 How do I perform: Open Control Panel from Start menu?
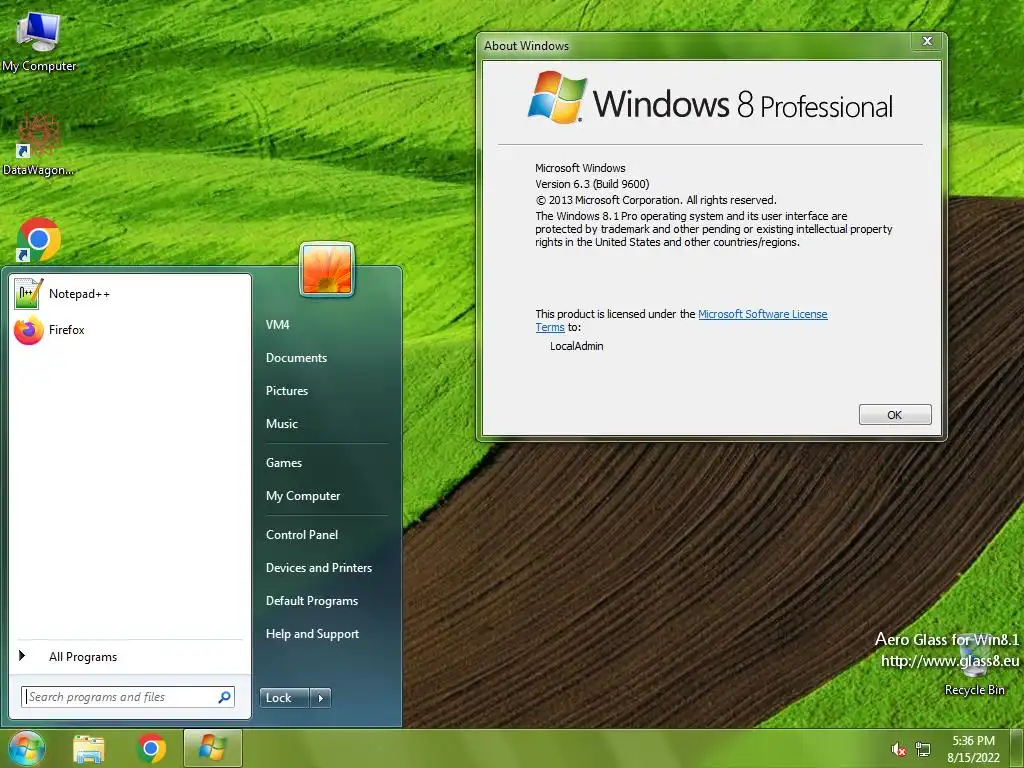click(302, 534)
